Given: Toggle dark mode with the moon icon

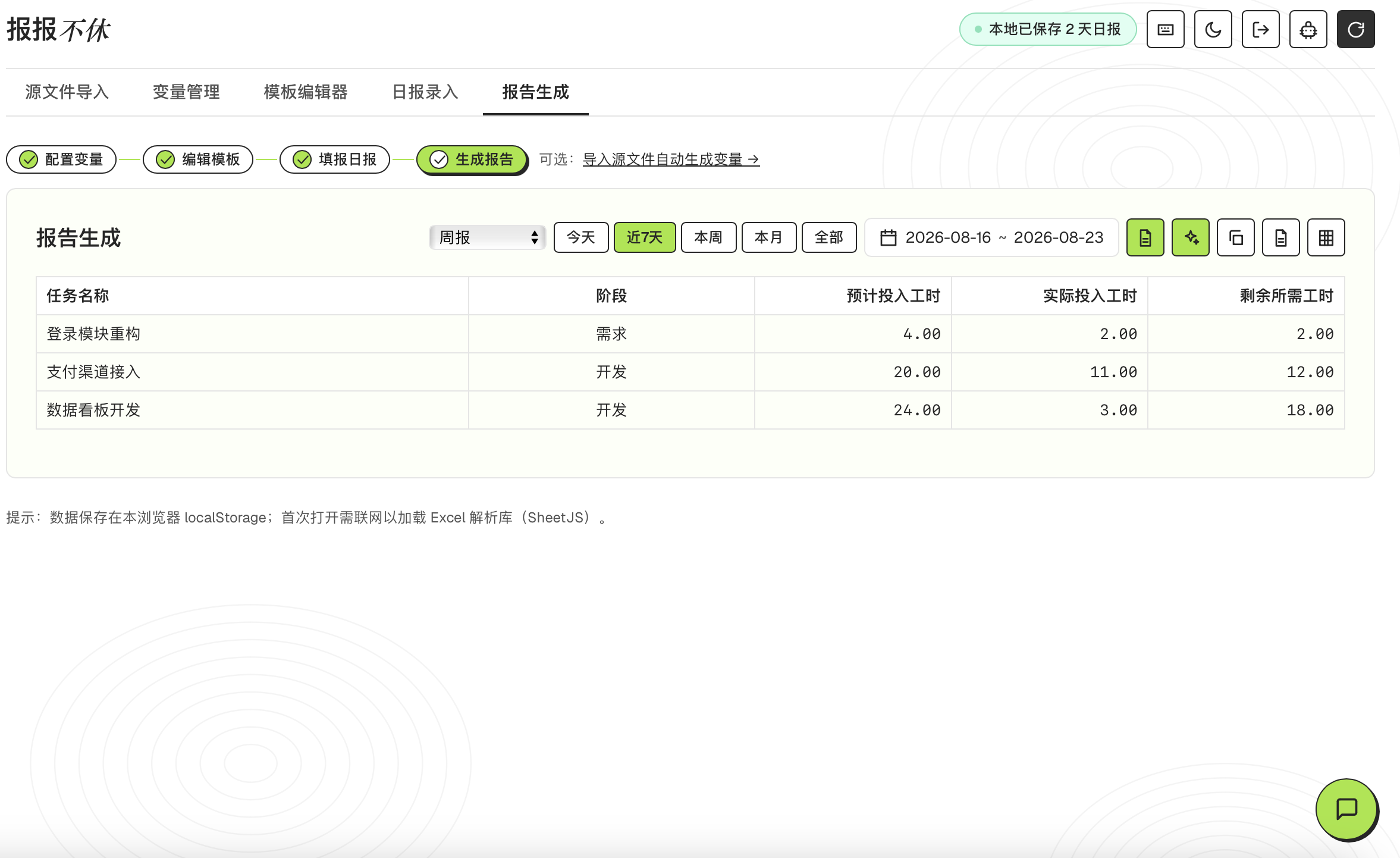Looking at the screenshot, I should [1213, 29].
